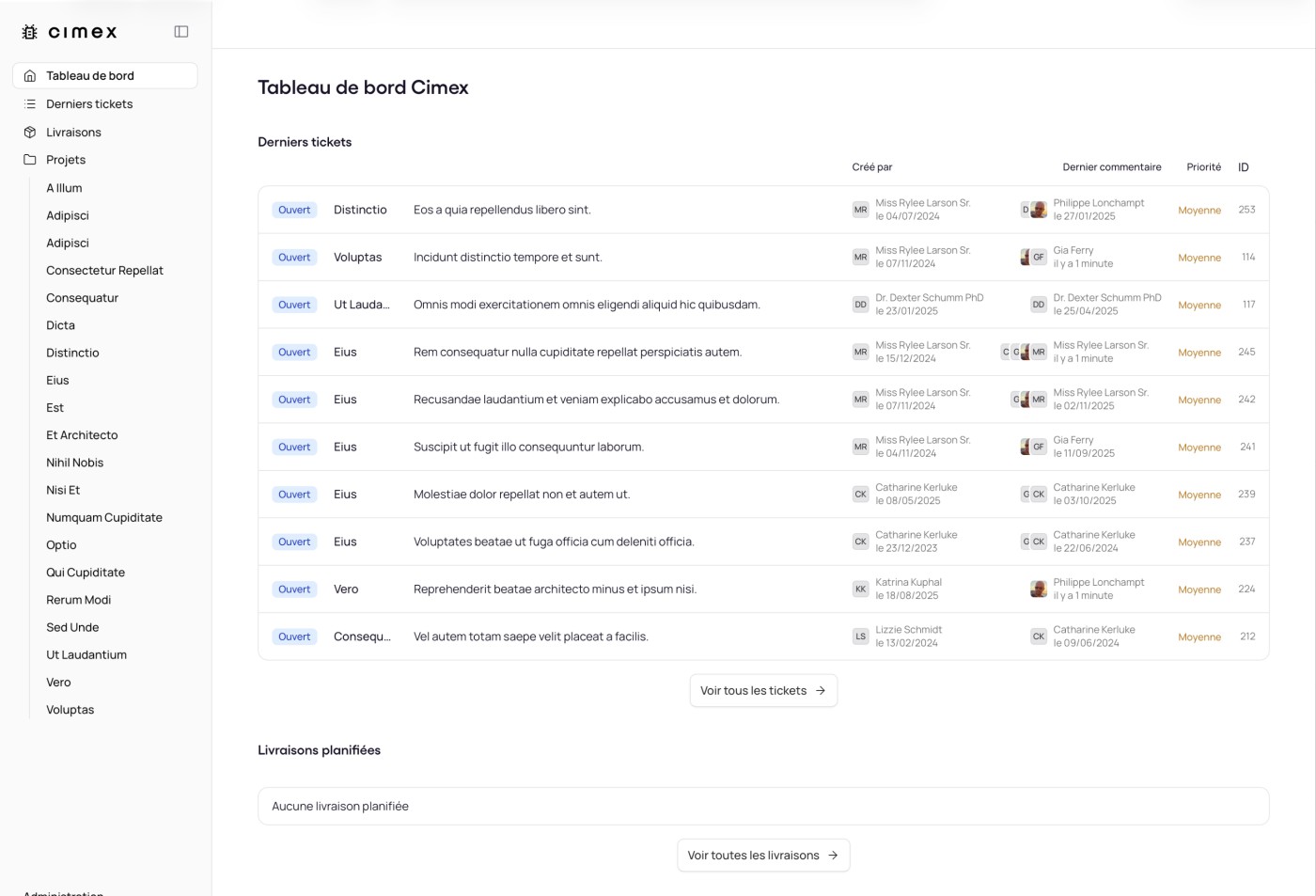1316x896 pixels.
Task: Click the Ouvert badge on ticket 114
Action: point(294,258)
